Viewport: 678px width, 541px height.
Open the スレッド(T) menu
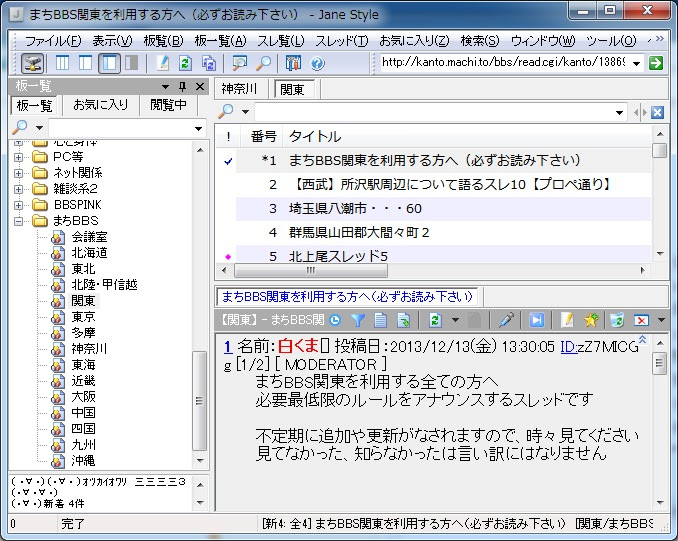(x=342, y=41)
